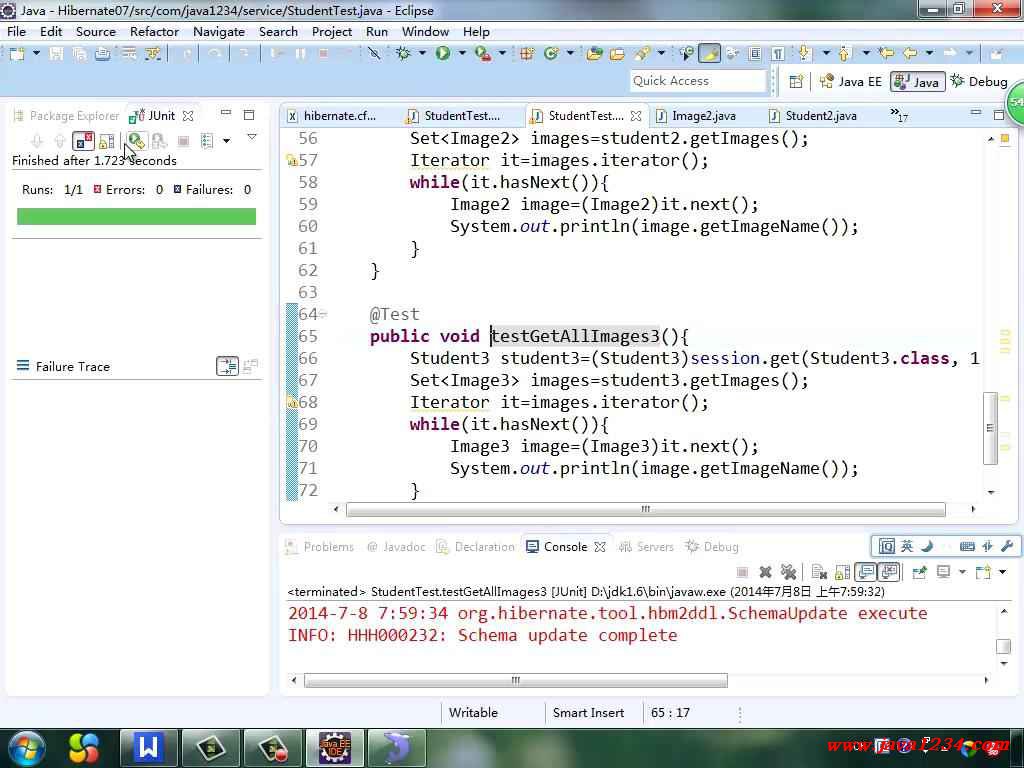Switch to the Debug perspective
The height and width of the screenshot is (768, 1024).
point(979,82)
